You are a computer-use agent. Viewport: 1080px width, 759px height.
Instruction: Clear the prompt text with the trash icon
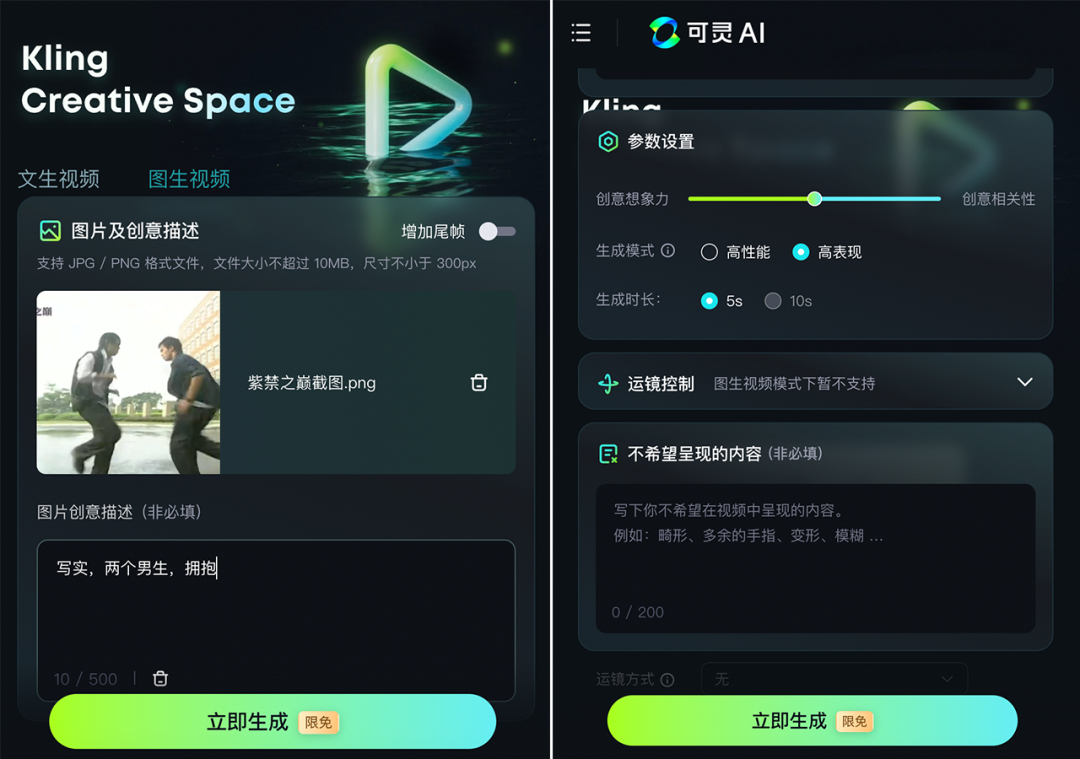click(x=160, y=678)
